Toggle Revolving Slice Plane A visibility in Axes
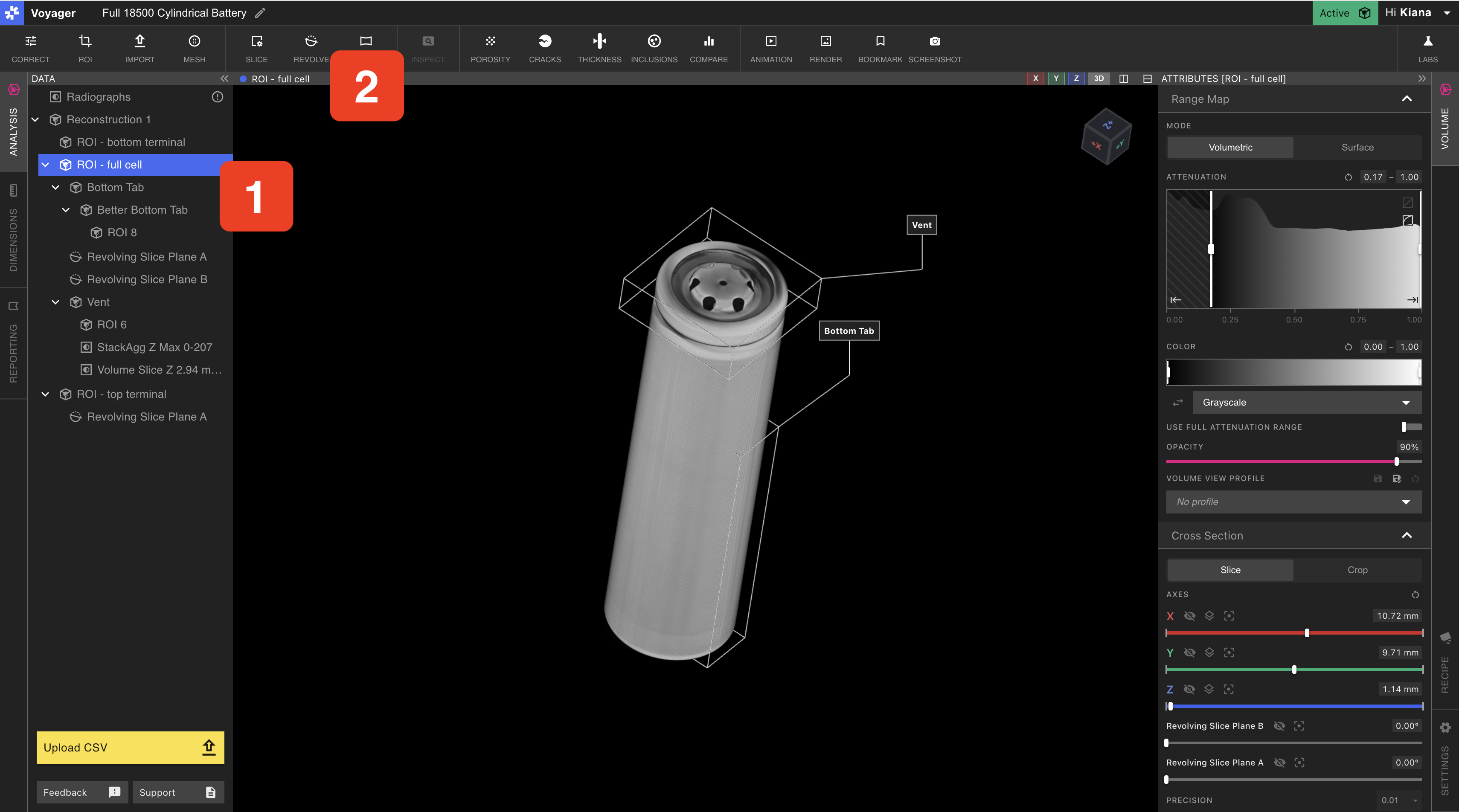The image size is (1459, 812). tap(1279, 763)
